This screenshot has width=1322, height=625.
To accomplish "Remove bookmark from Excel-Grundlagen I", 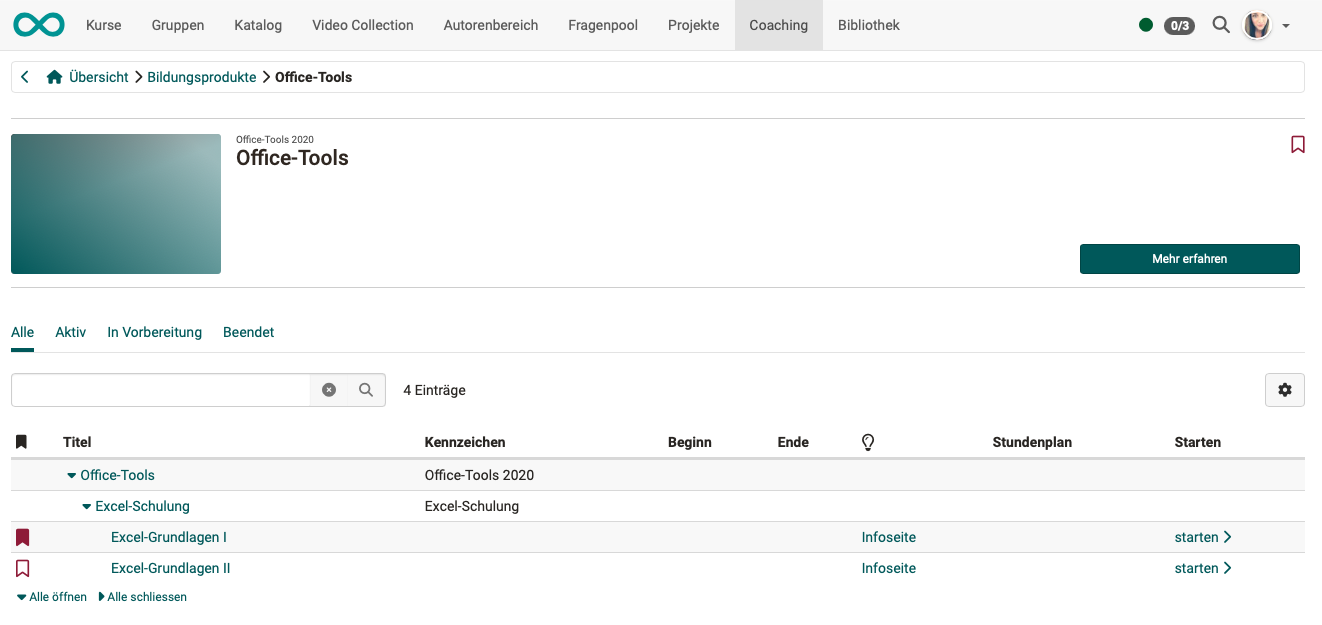I will (x=22, y=538).
